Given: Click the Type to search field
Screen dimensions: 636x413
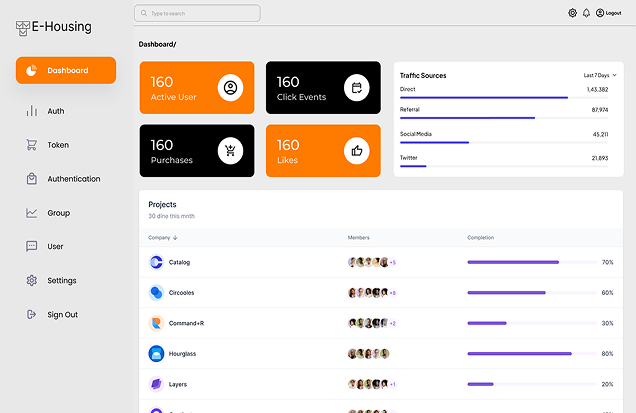Looking at the screenshot, I should point(197,14).
